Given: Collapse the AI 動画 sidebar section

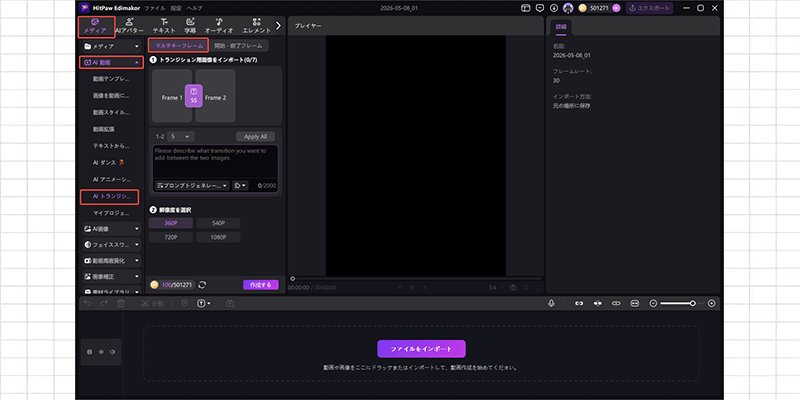Looking at the screenshot, I should (x=111, y=62).
